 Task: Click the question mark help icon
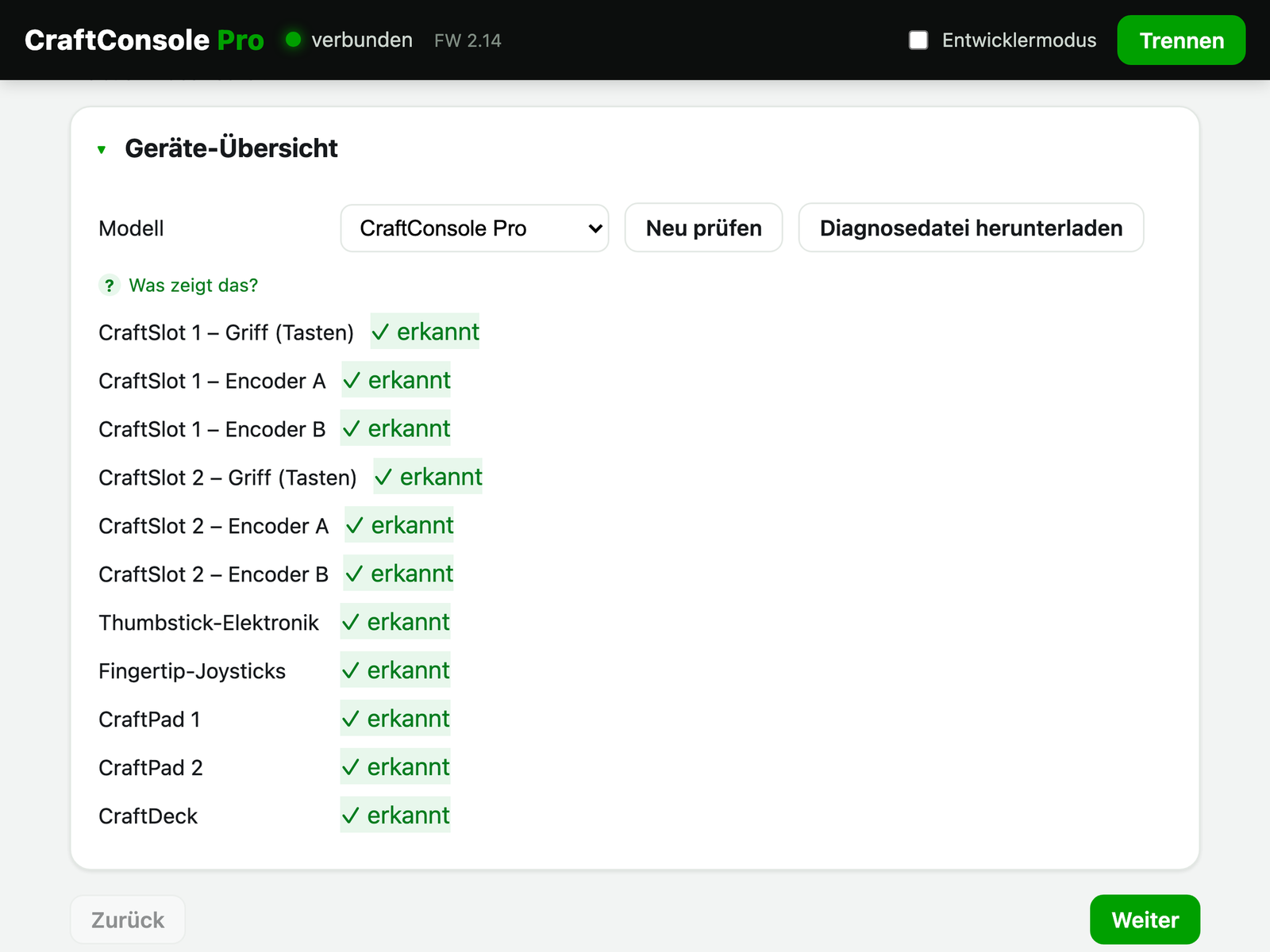click(x=110, y=285)
